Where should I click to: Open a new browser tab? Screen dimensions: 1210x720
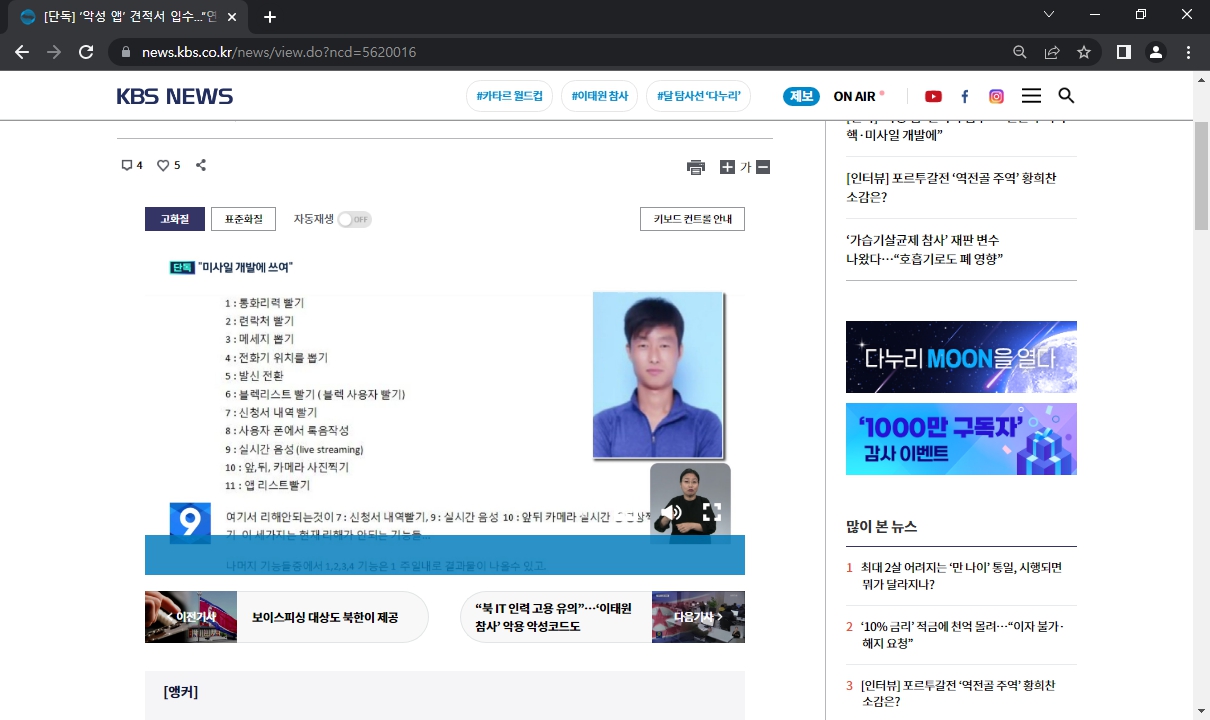[270, 17]
